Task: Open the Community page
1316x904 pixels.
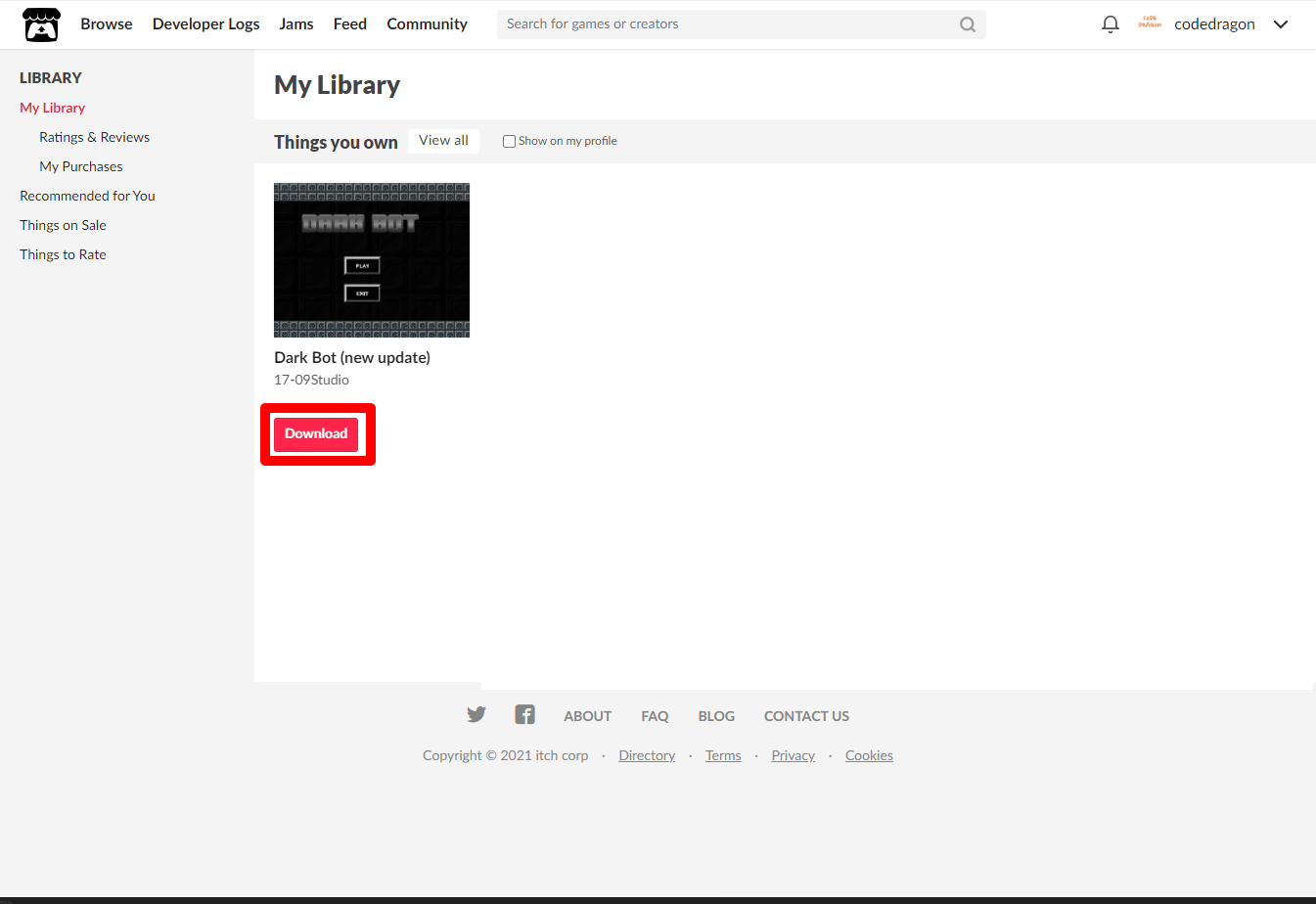Action: (x=428, y=23)
